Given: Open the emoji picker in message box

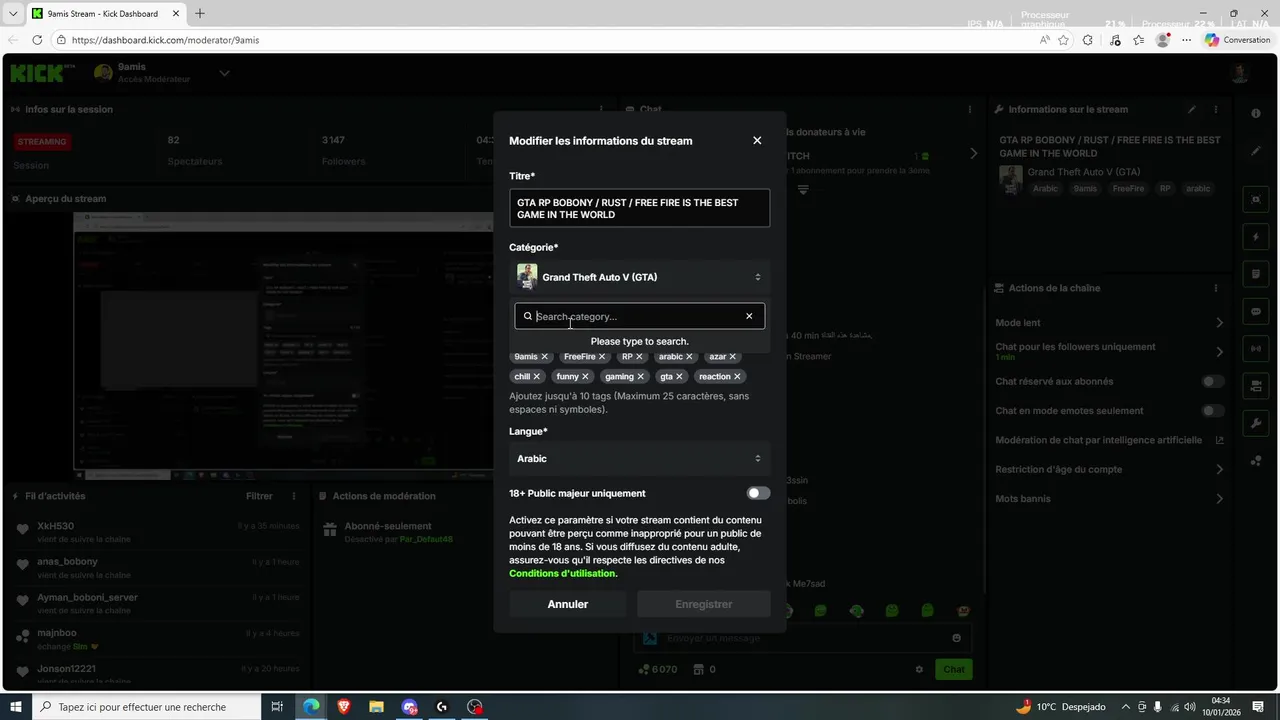Looking at the screenshot, I should pyautogui.click(x=956, y=638).
